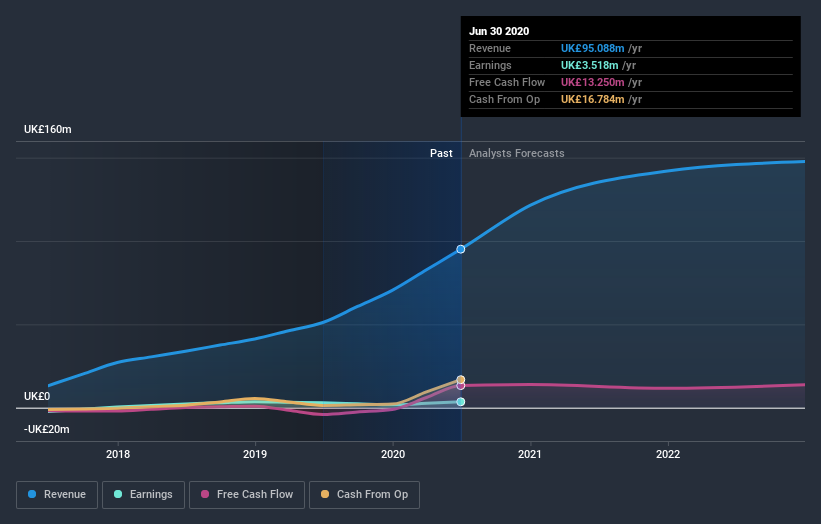Click the Free Cash Flow label in tooltip
The image size is (821, 524).
(x=507, y=82)
